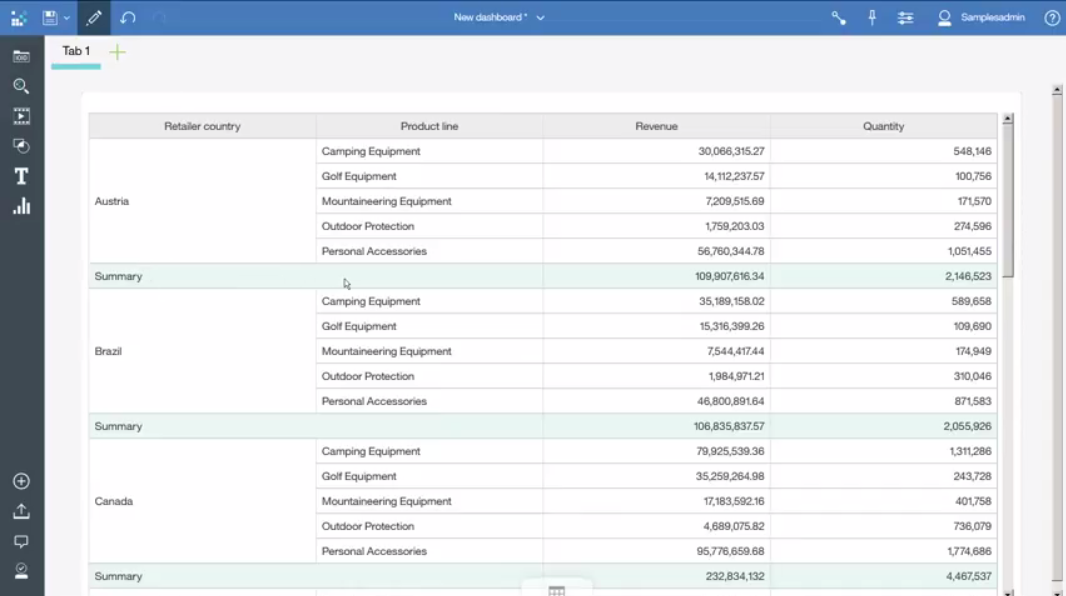Open the properties sliders icon
Screen dimensions: 1066x596
pos(905,18)
